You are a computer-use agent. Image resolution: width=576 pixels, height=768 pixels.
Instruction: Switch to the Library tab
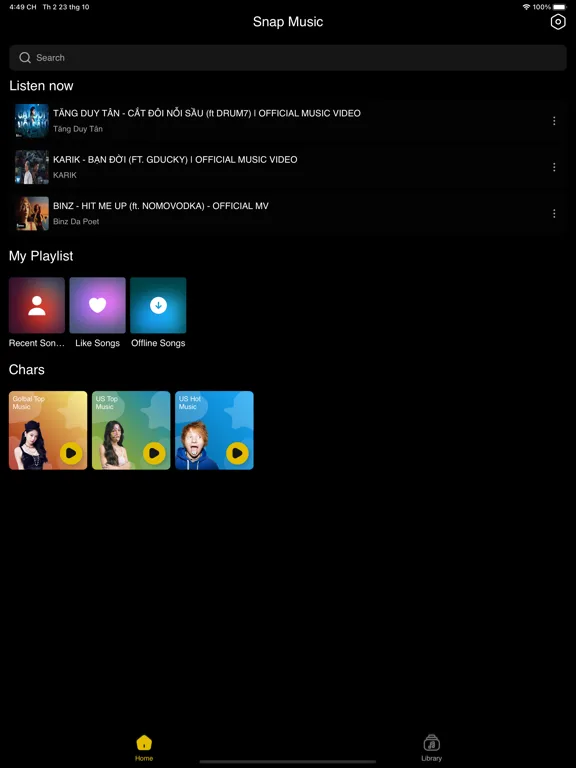pyautogui.click(x=432, y=748)
